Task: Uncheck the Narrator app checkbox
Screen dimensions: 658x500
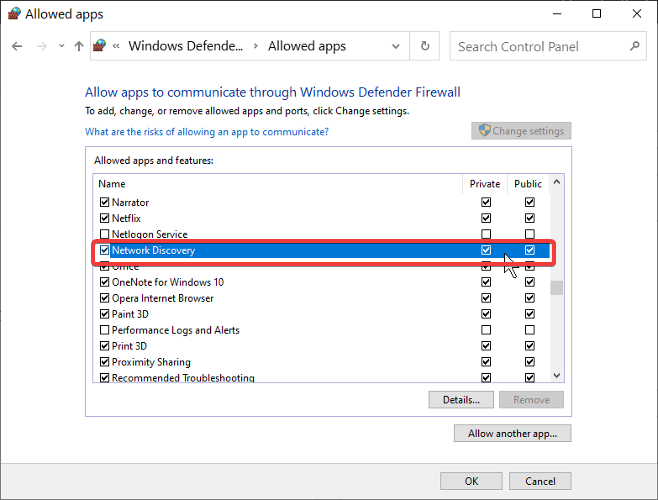Action: [105, 203]
